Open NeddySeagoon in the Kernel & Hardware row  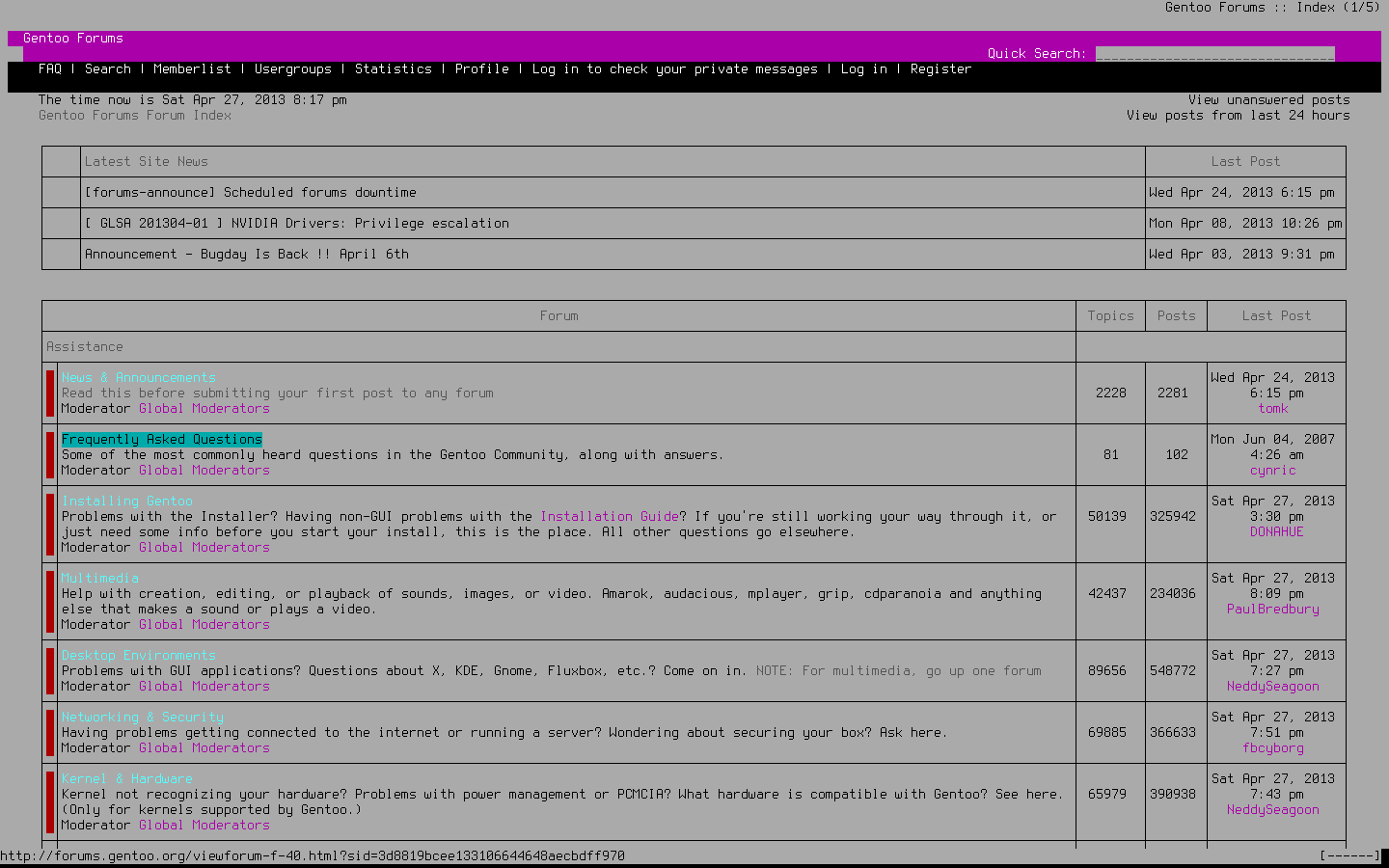(1273, 809)
